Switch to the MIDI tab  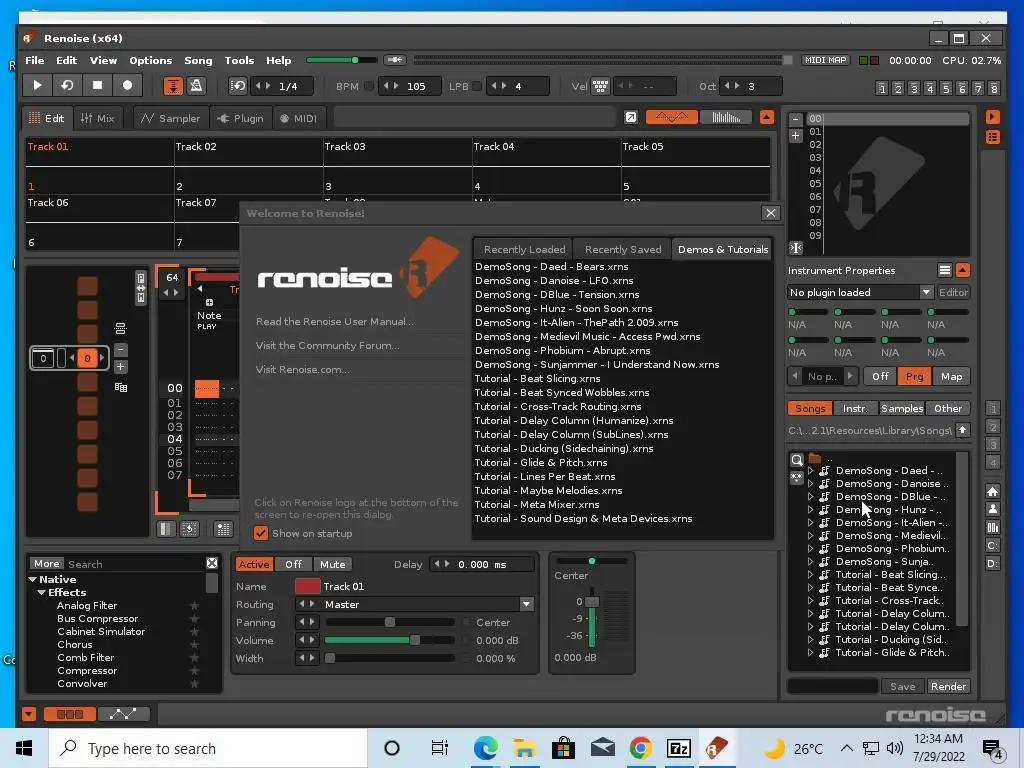tap(298, 118)
